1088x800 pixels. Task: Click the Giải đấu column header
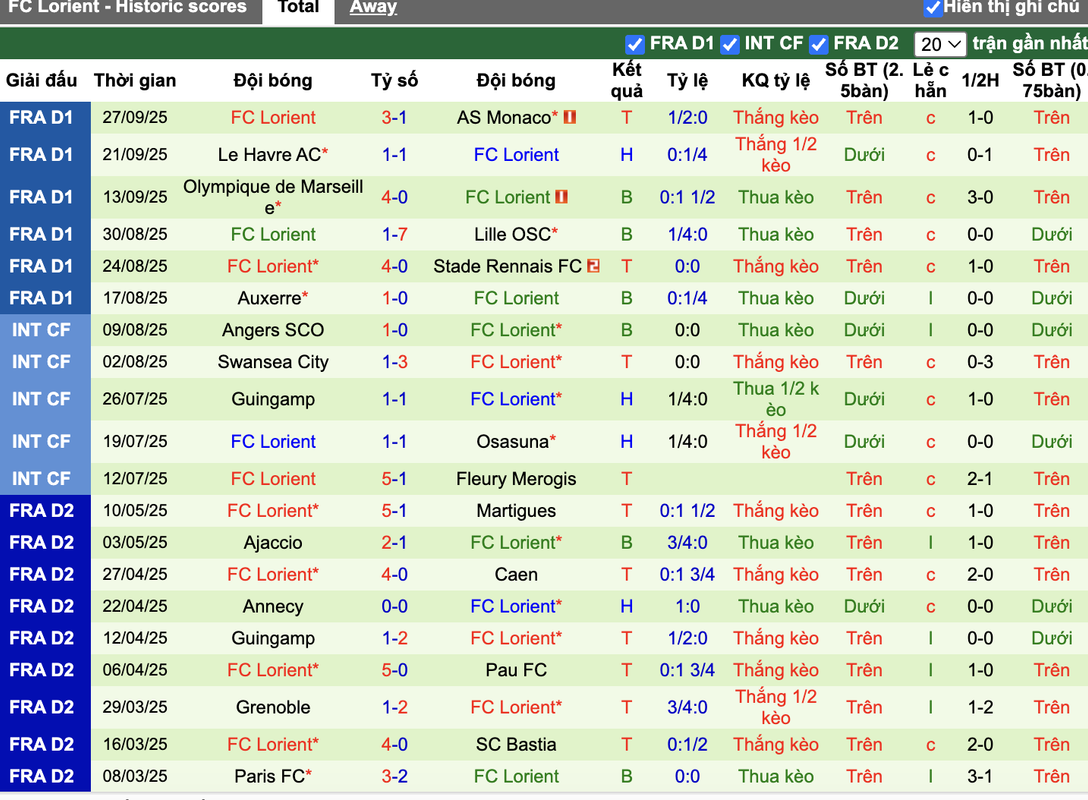tap(41, 80)
